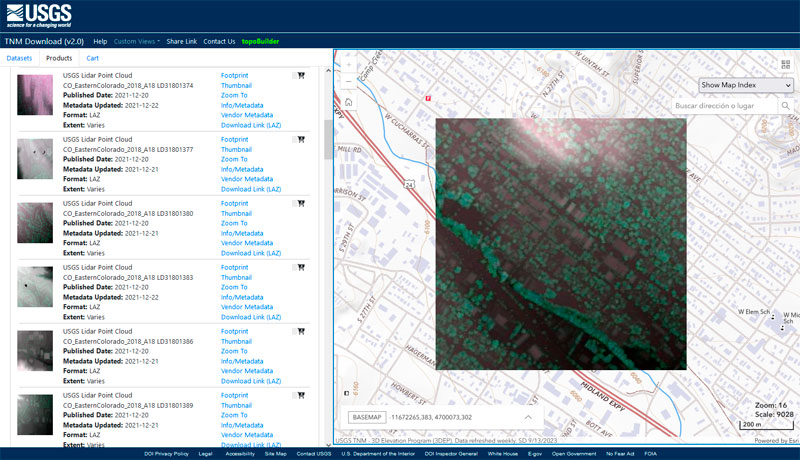
Task: Open the Site Map footer link
Action: pos(276,454)
